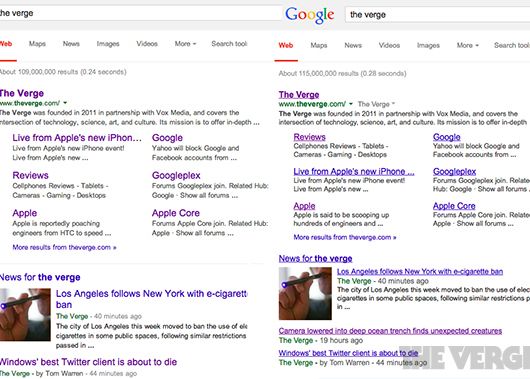Switch to Maps tab in the left pane
The width and height of the screenshot is (530, 379).
pos(37,44)
